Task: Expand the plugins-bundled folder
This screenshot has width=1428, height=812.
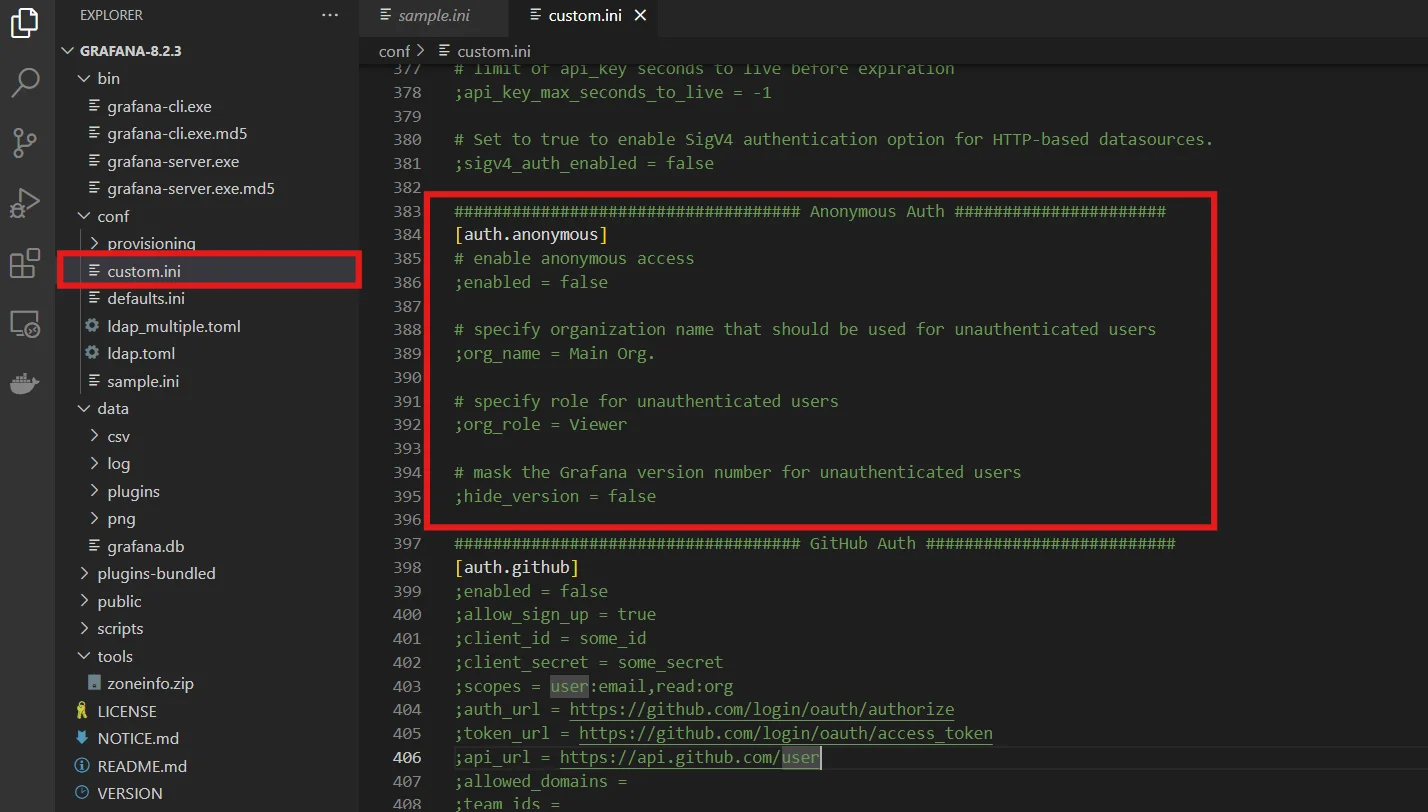Action: pos(83,573)
